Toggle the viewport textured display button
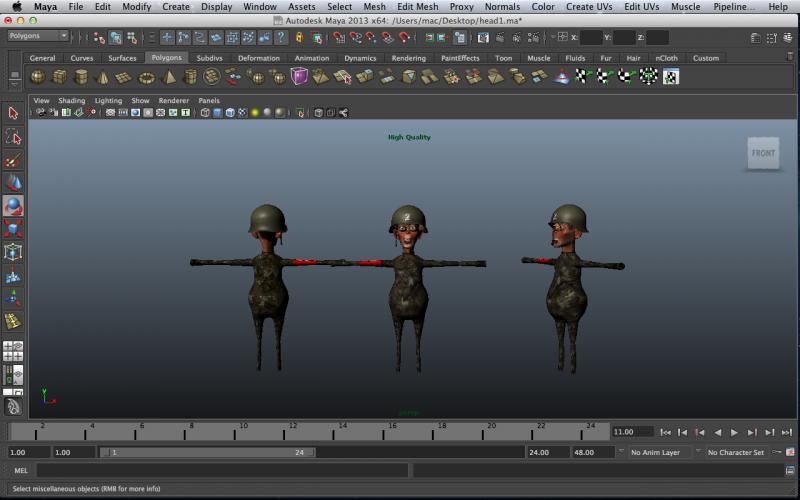 pyautogui.click(x=242, y=113)
